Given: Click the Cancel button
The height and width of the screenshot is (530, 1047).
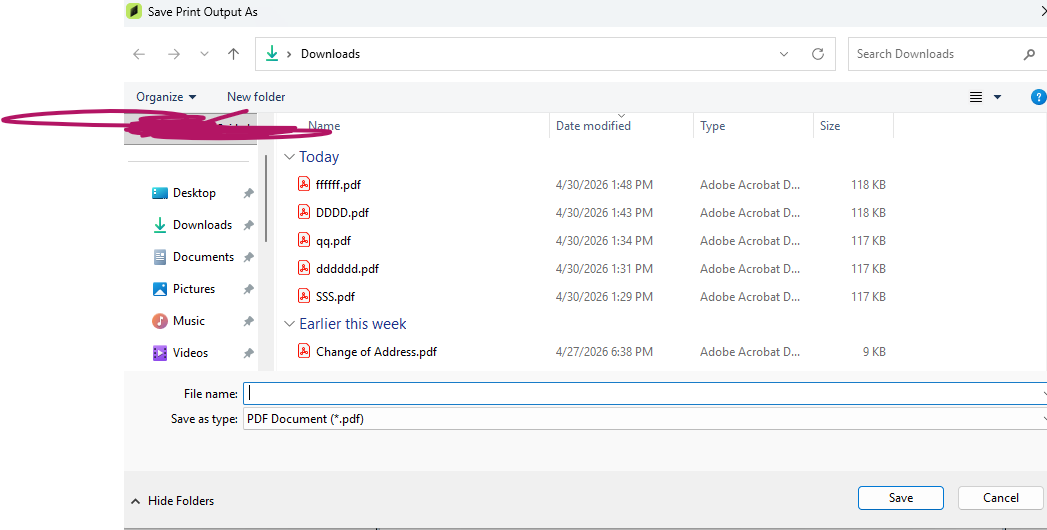Looking at the screenshot, I should (1000, 498).
